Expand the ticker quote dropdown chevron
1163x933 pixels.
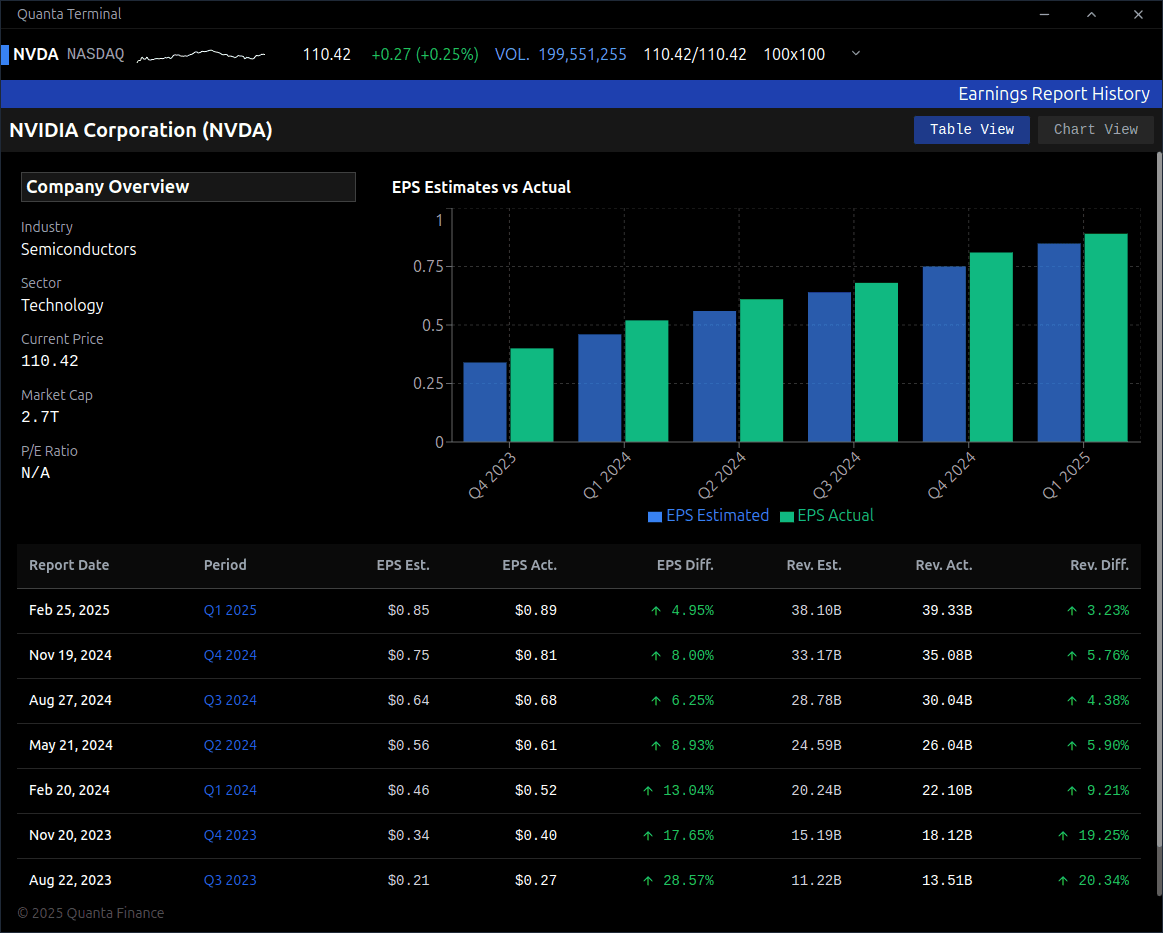tap(856, 53)
